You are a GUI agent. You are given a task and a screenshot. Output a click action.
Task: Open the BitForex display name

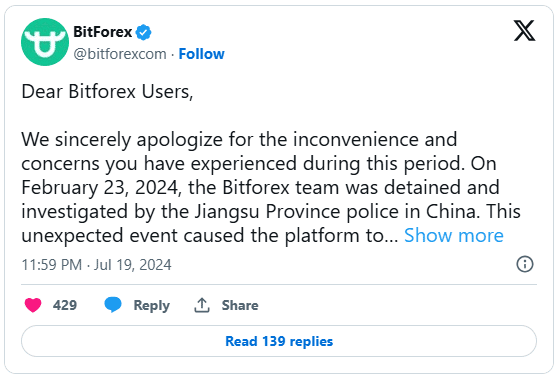tap(103, 32)
